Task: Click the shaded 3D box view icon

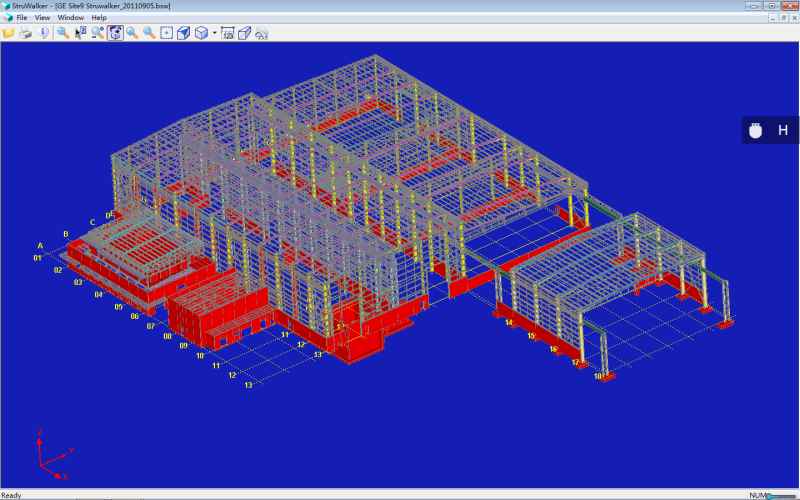Action: pos(183,32)
